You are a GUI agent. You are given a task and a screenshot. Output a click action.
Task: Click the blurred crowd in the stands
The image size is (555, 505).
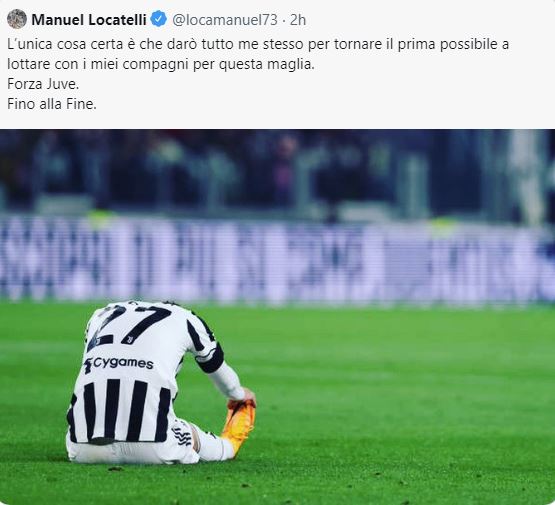tap(278, 172)
